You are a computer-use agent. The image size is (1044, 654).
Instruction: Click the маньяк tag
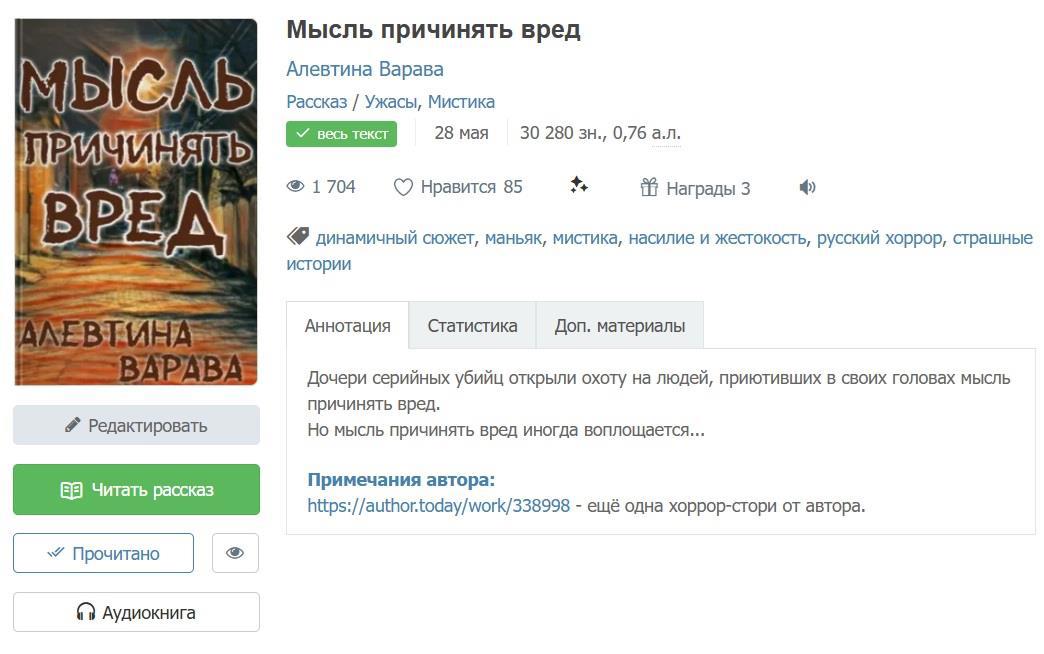click(513, 238)
